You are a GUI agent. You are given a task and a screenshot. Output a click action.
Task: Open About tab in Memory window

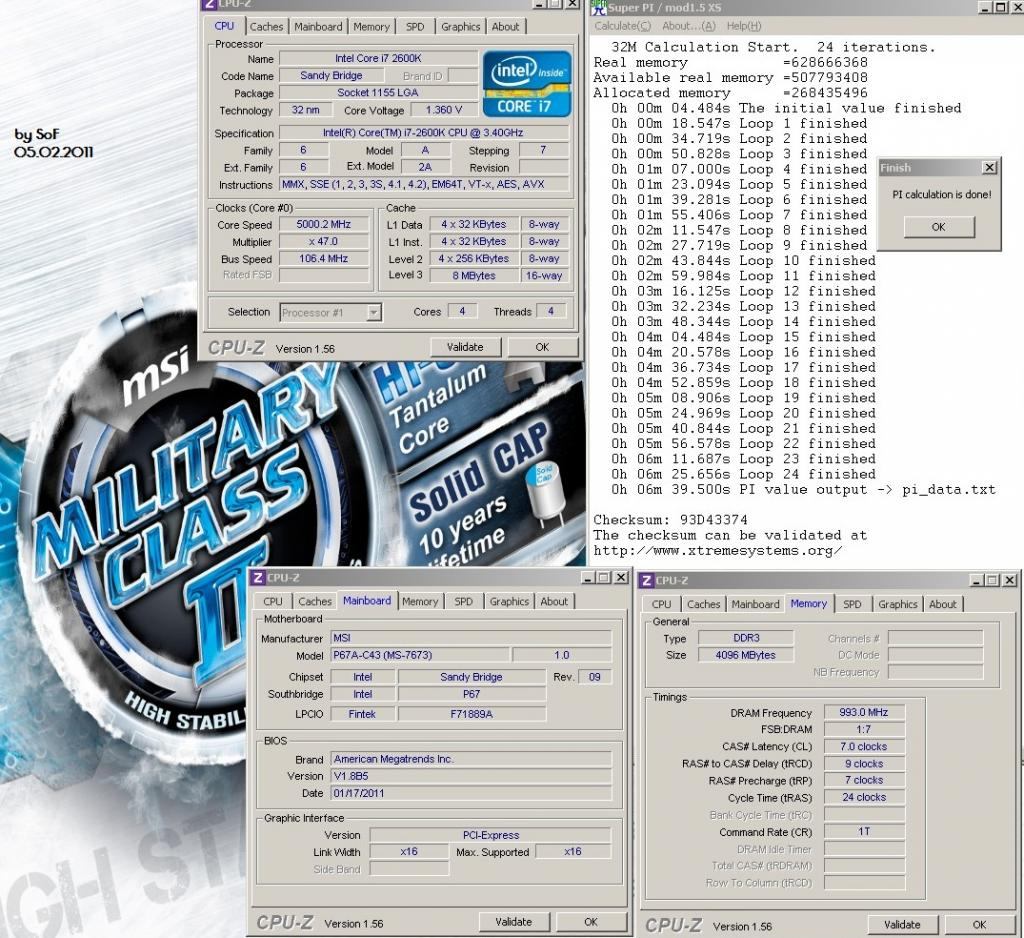tap(942, 604)
